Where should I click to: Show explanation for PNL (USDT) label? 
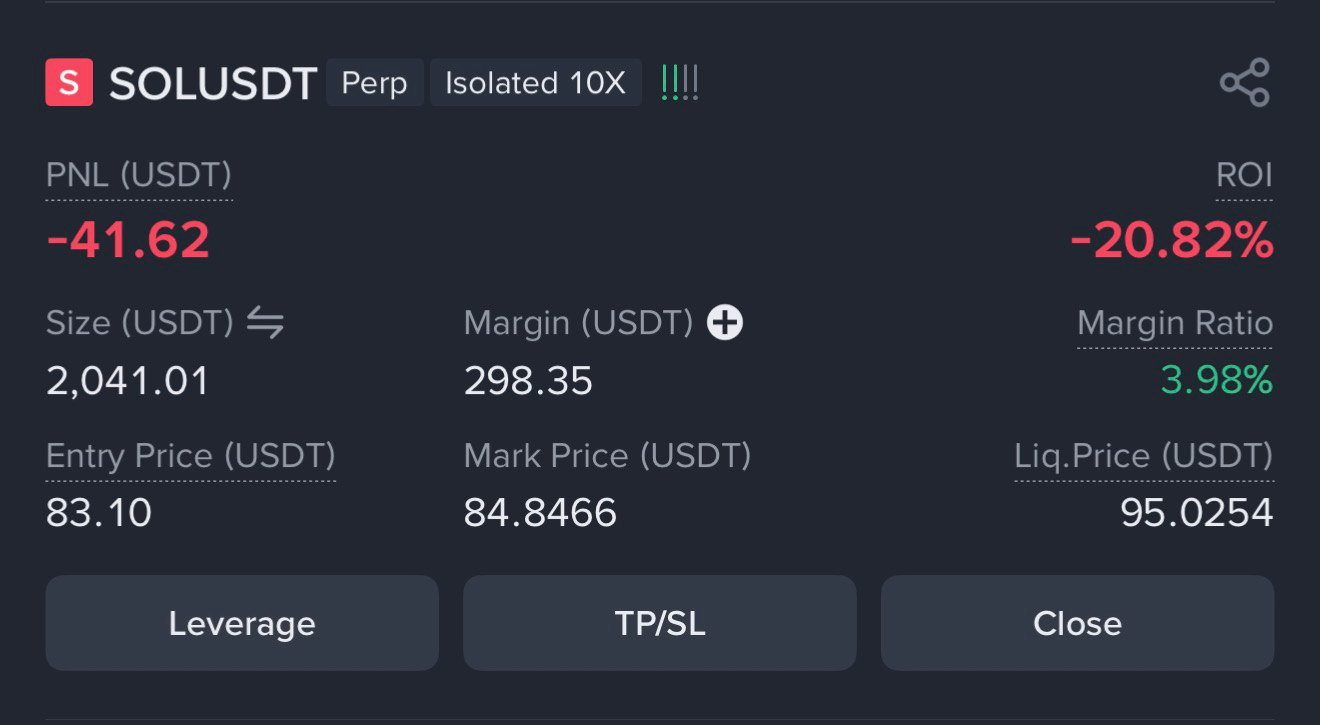139,176
